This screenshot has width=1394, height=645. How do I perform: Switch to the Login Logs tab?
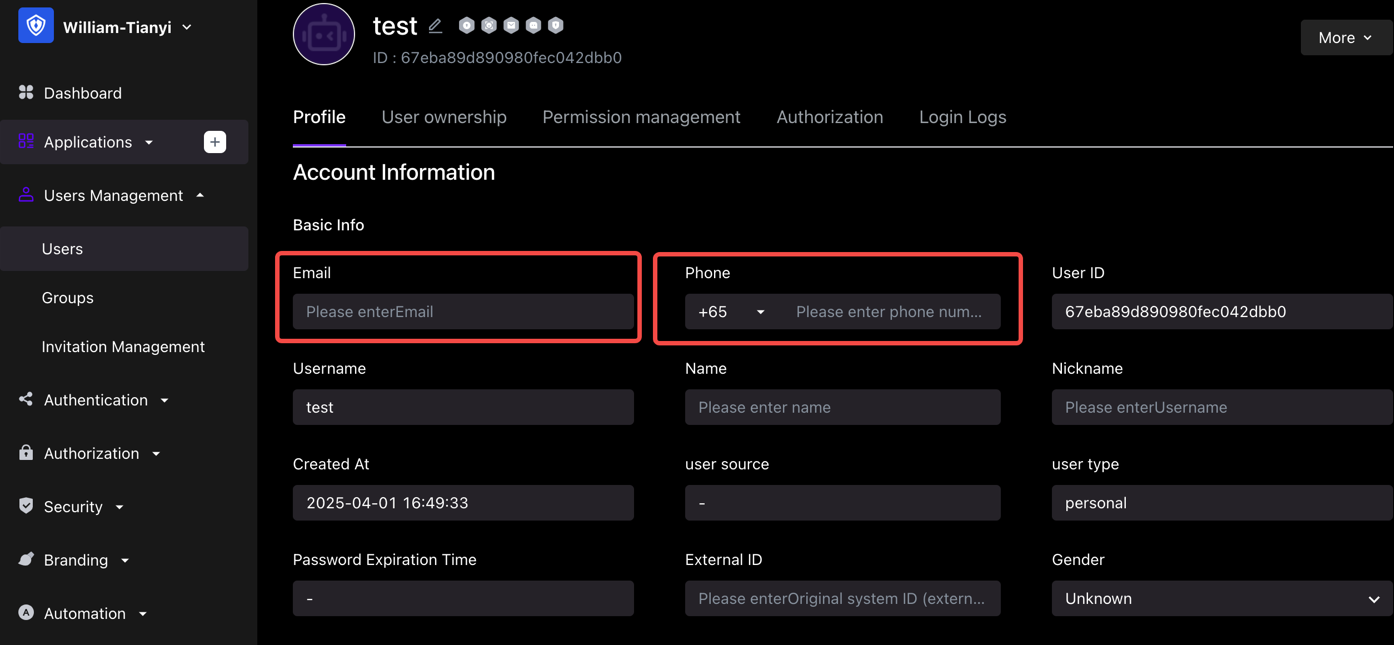(962, 117)
